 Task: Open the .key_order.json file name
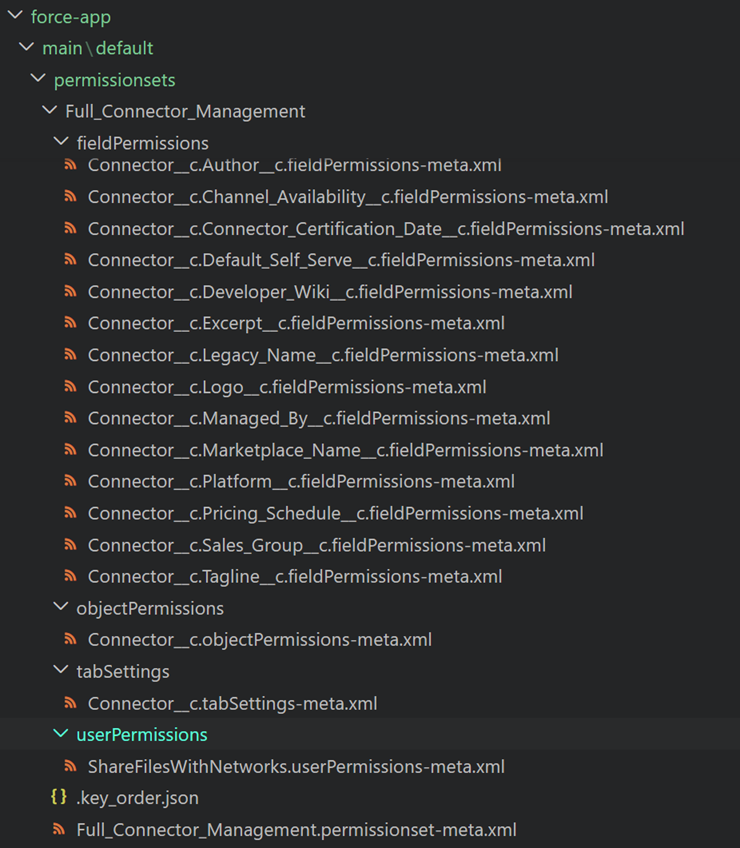tap(137, 799)
